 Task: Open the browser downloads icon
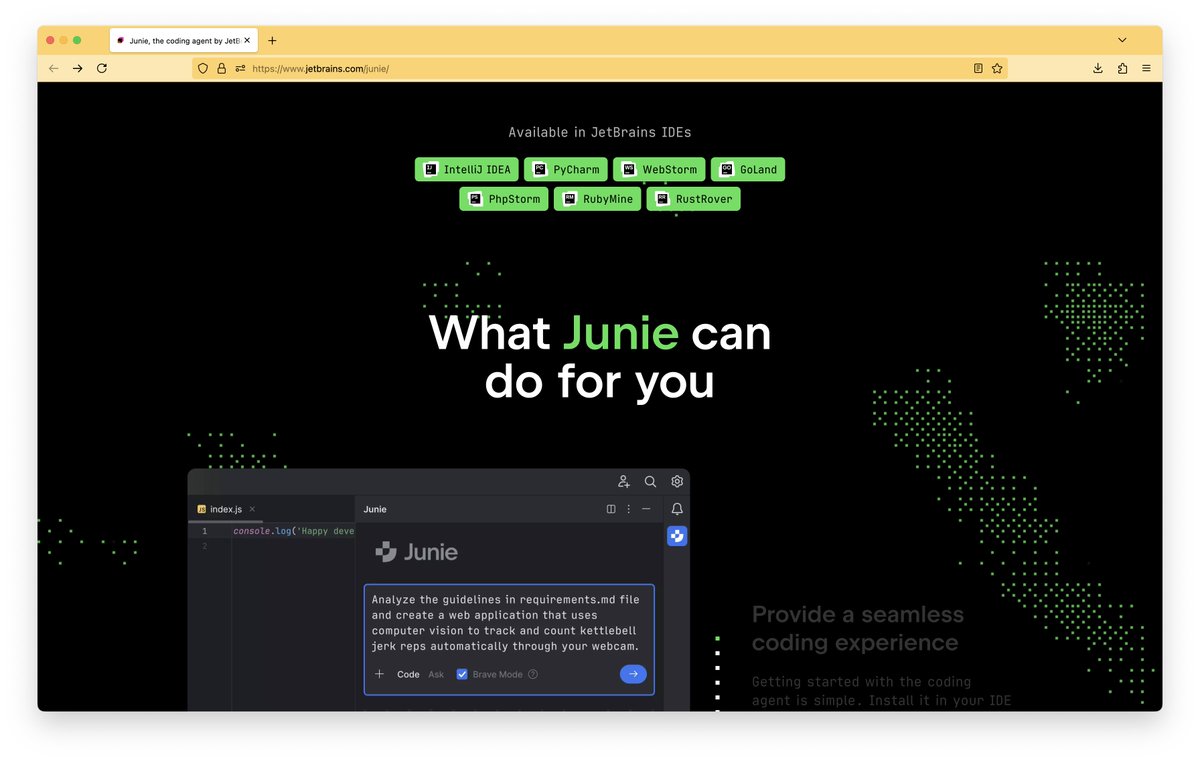coord(1098,68)
